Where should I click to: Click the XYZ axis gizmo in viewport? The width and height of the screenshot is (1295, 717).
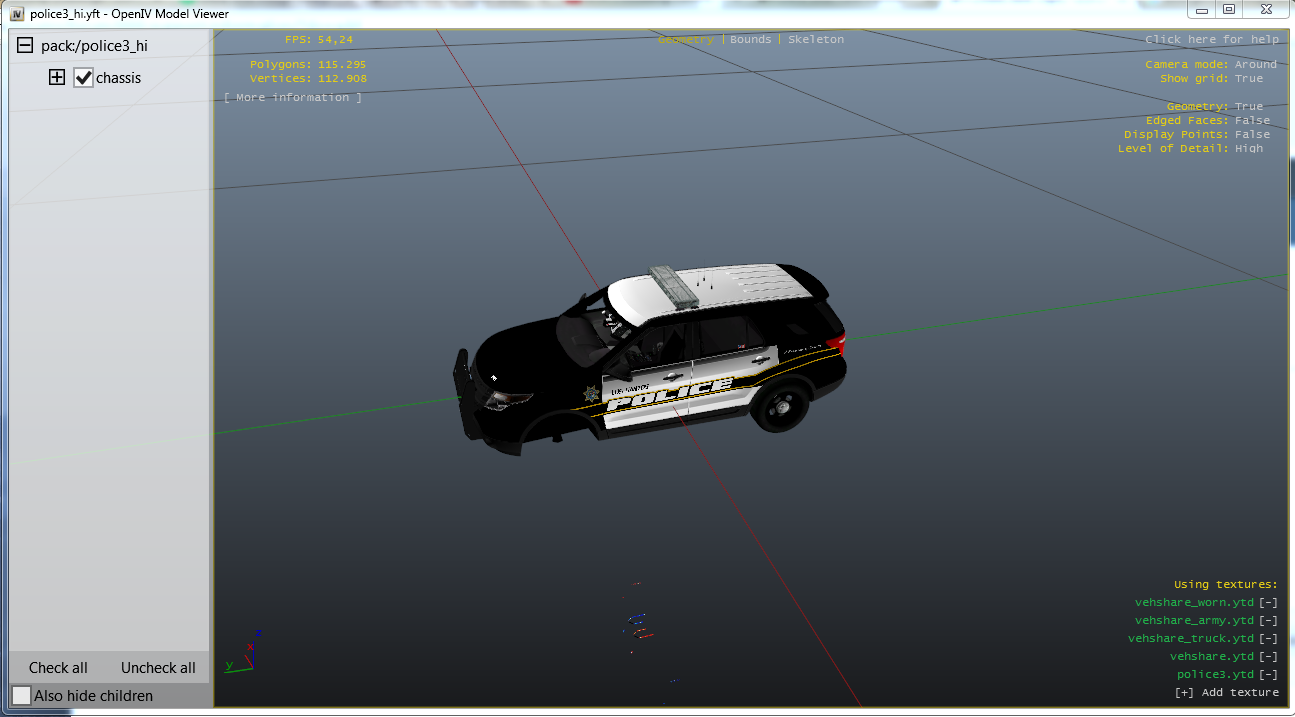(245, 650)
